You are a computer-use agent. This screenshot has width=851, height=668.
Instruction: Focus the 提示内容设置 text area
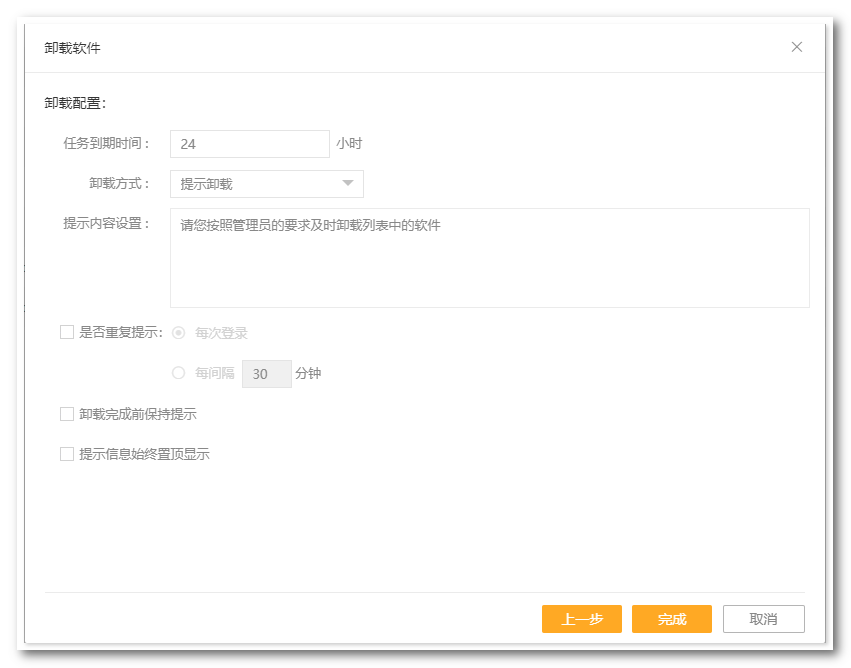[x=489, y=258]
